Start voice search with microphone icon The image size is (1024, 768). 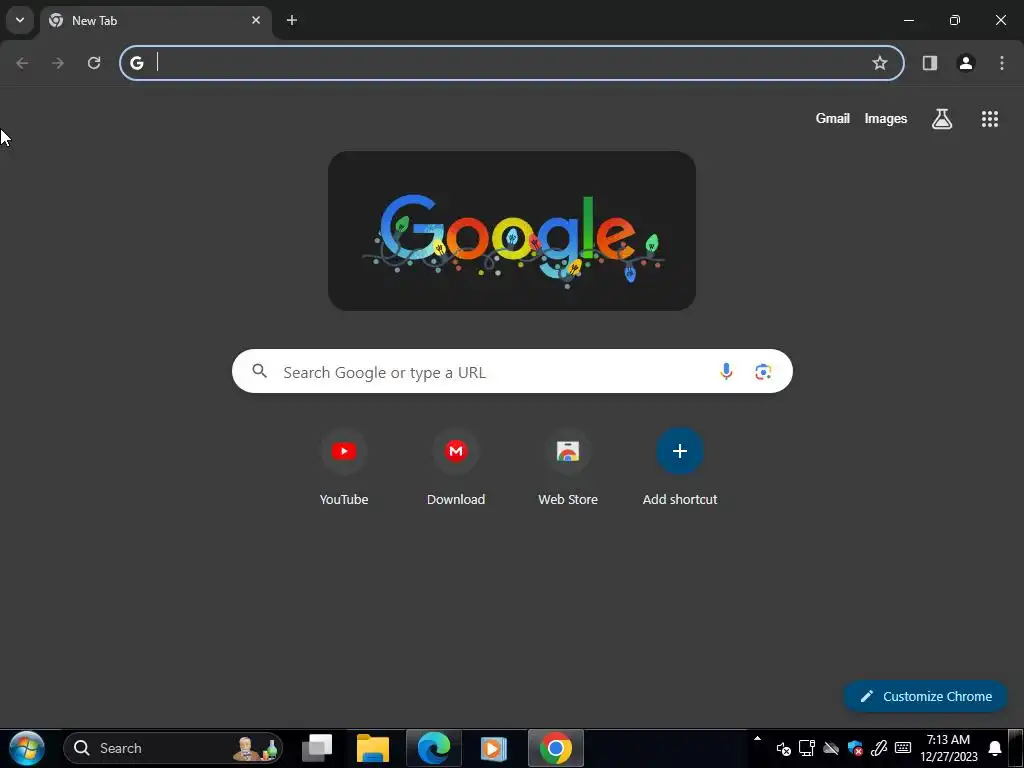[726, 372]
